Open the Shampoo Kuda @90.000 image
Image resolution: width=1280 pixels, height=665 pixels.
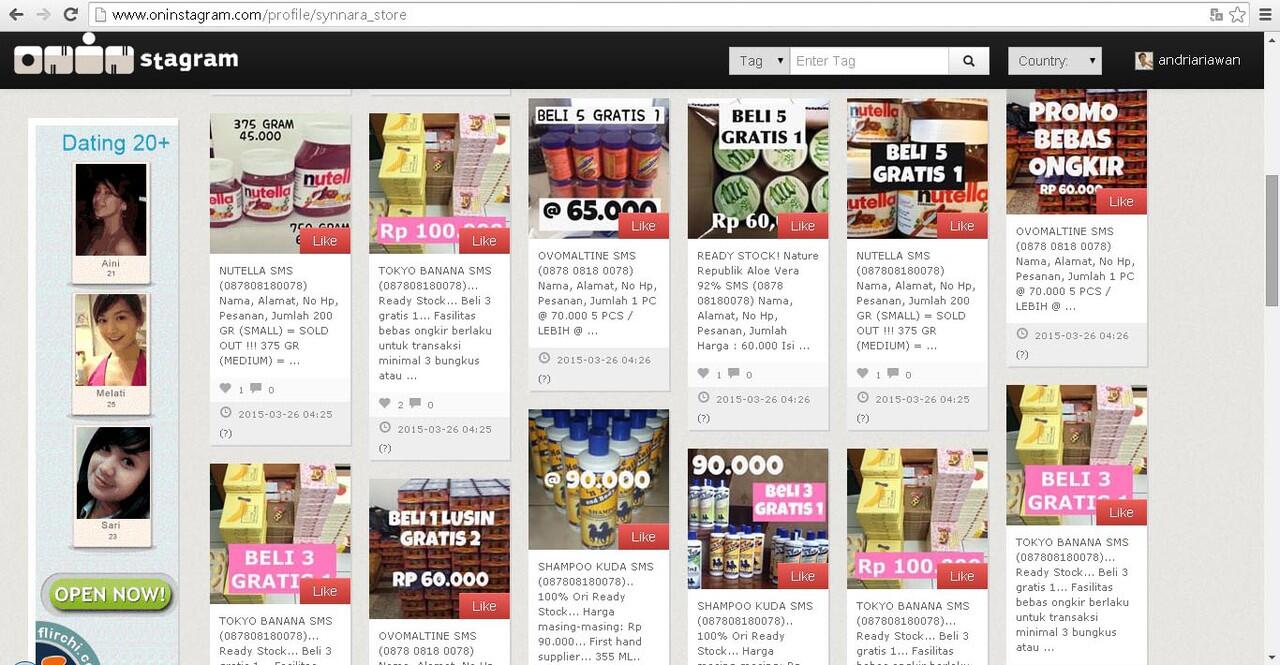598,479
